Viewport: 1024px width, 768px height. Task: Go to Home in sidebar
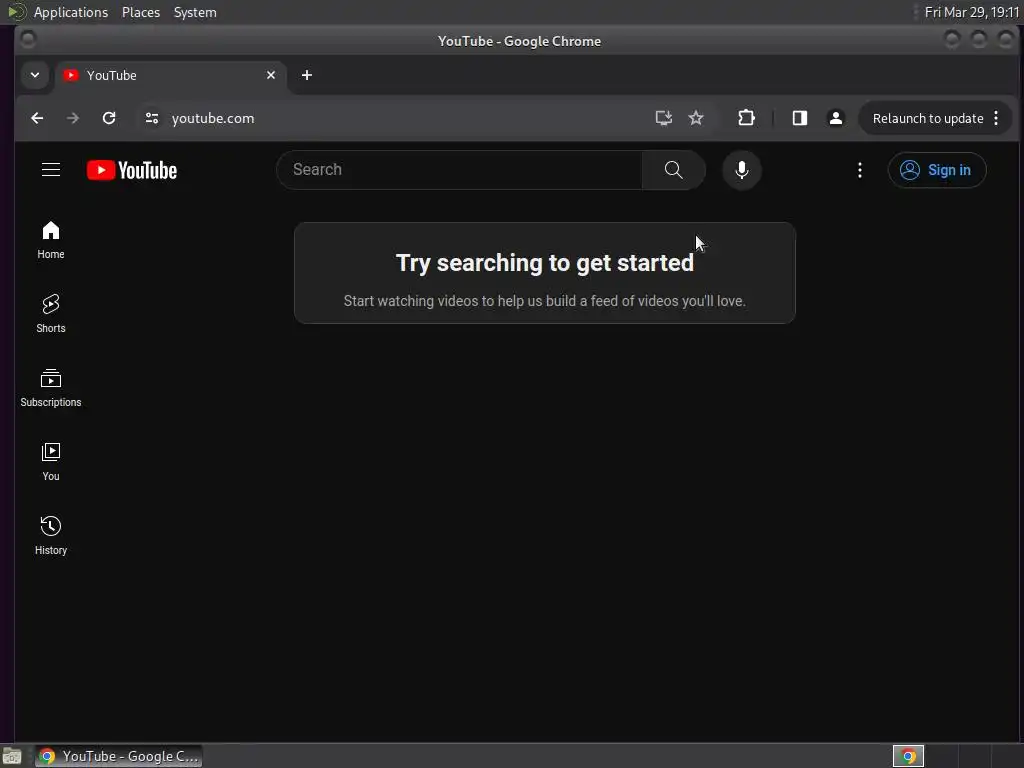[x=51, y=240]
